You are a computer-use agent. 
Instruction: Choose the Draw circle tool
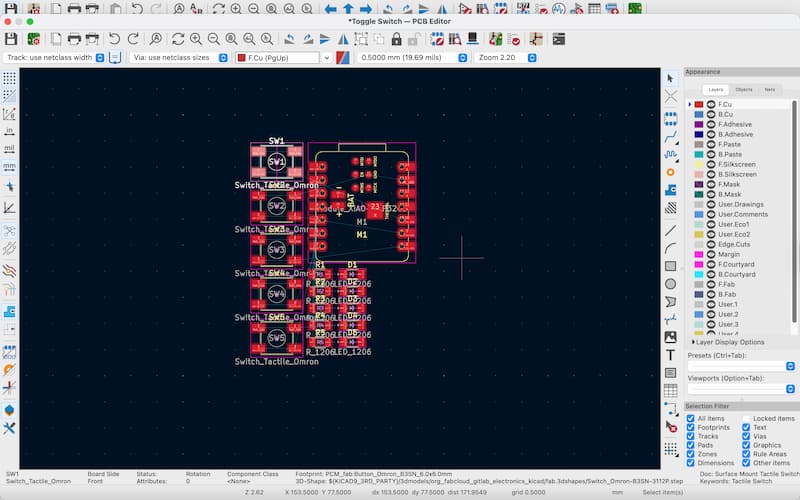click(x=670, y=284)
